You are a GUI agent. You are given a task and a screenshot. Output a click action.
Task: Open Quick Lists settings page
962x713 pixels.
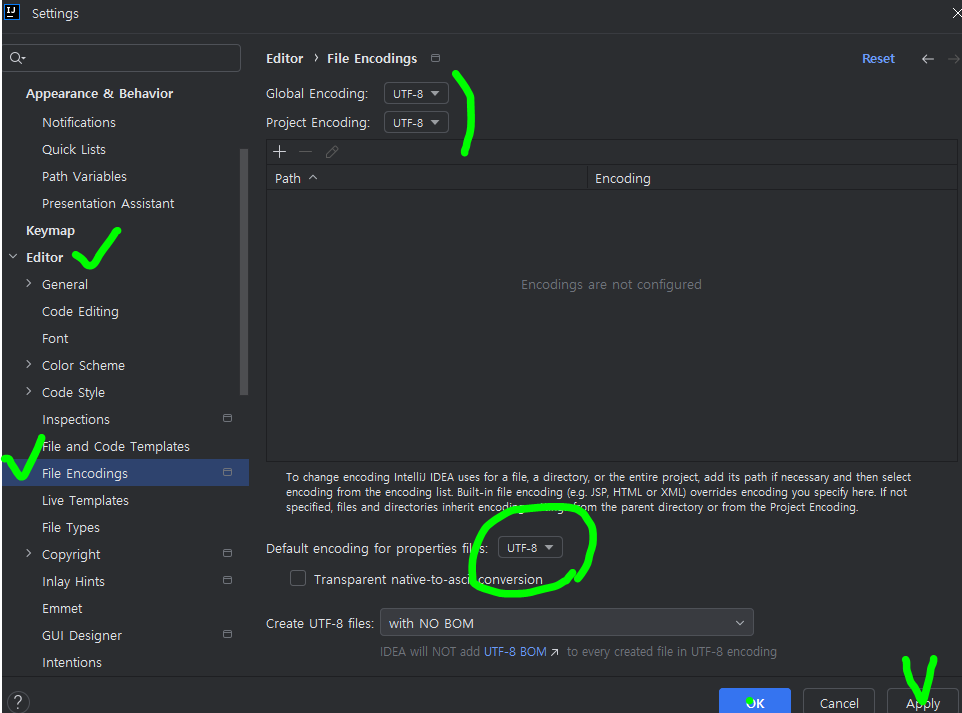pyautogui.click(x=74, y=149)
